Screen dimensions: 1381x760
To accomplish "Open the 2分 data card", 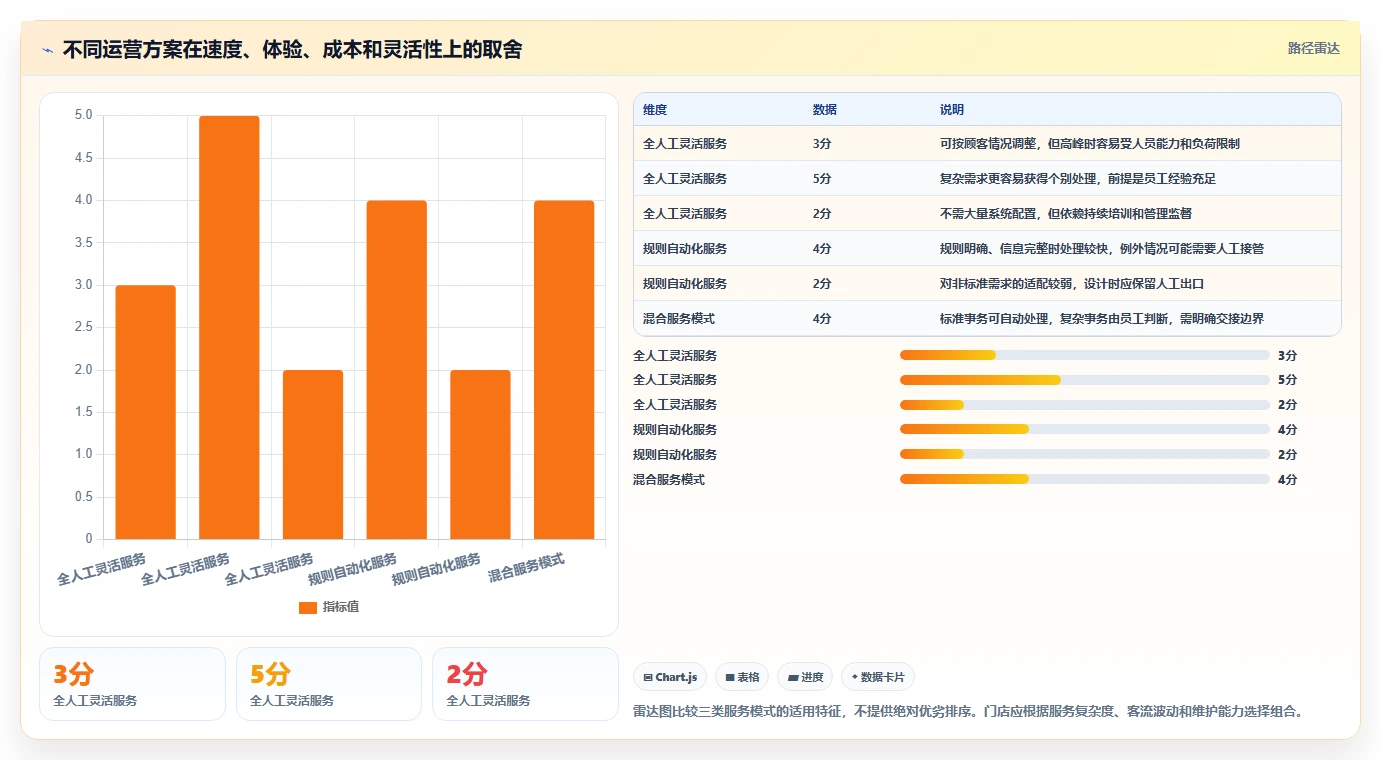I will (525, 684).
